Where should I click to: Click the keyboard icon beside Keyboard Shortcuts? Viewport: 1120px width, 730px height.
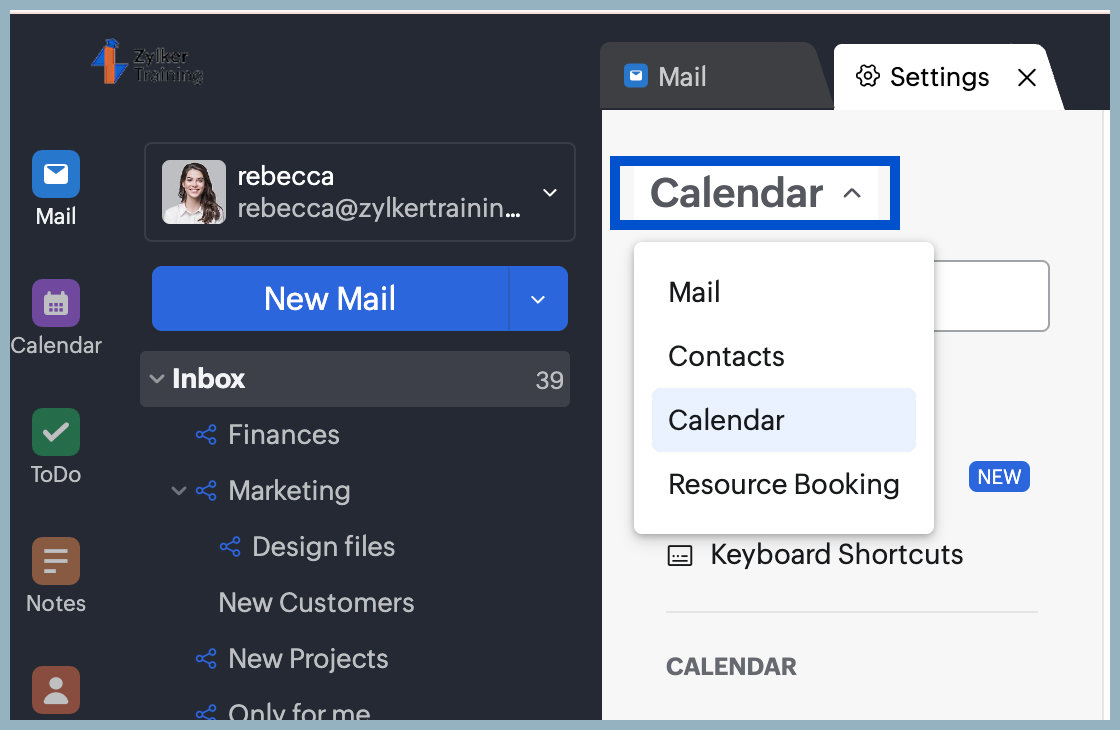pos(679,556)
